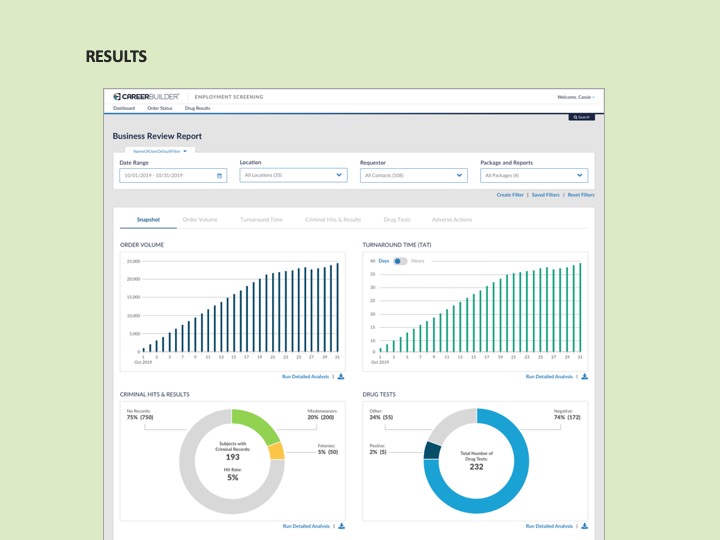Screen dimensions: 720x540
Task: Select the Snapshot tab
Action: pos(148,219)
